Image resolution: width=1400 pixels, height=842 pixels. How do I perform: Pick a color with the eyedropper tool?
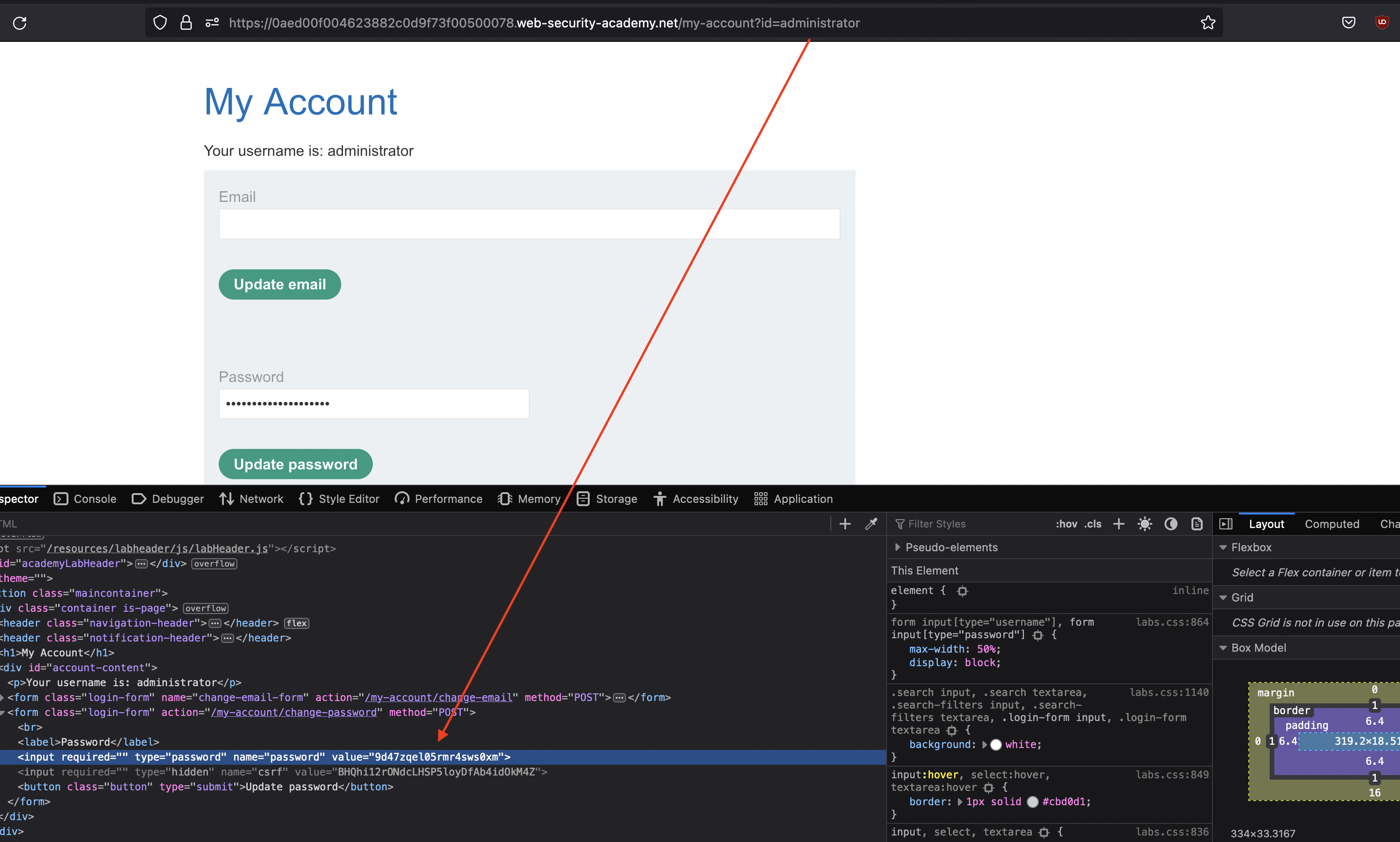871,524
